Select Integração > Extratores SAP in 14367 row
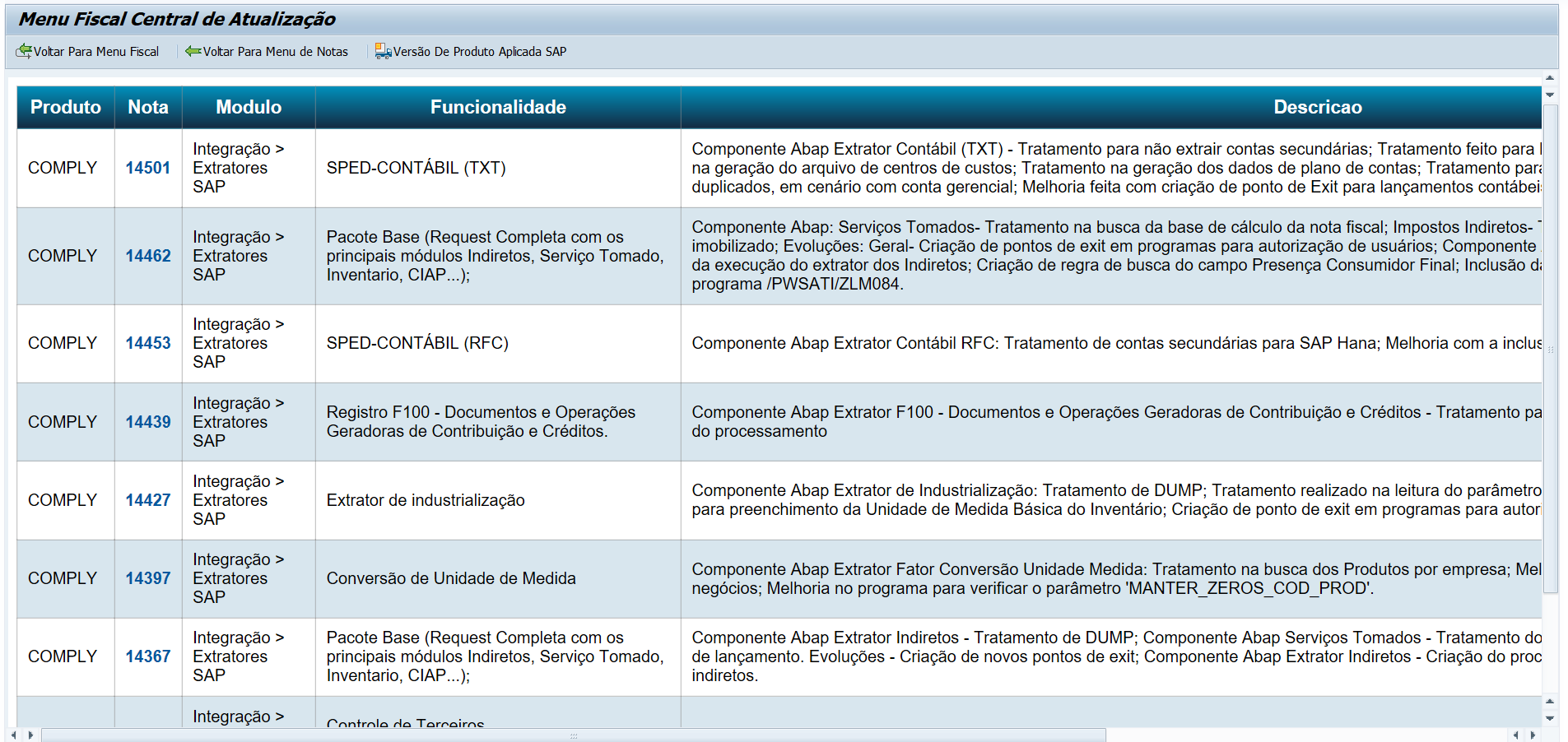 [249, 656]
